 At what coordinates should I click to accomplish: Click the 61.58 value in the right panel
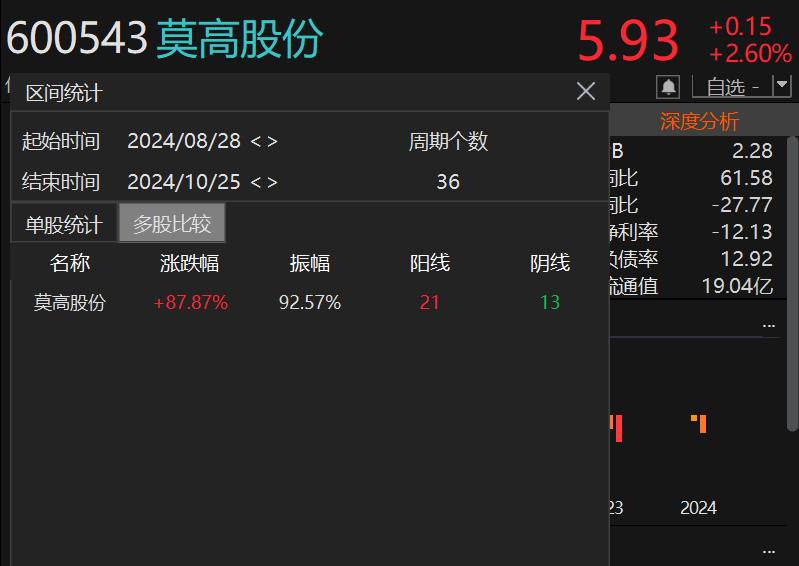pos(747,178)
